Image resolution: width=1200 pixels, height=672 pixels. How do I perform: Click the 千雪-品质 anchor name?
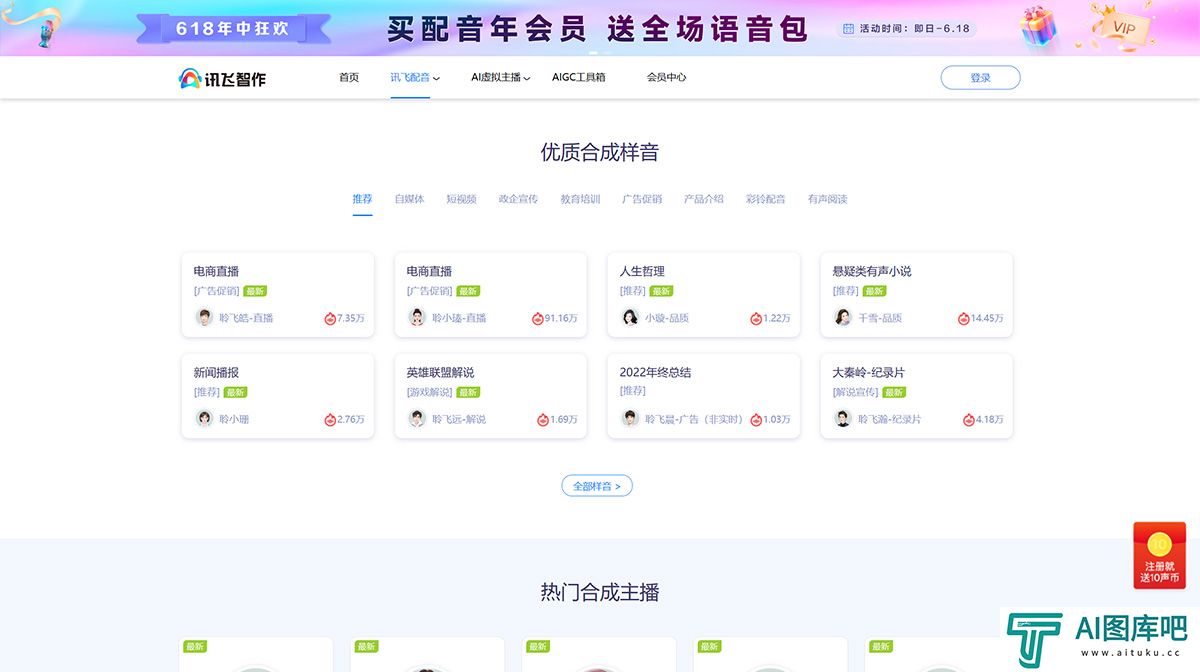[x=880, y=318]
